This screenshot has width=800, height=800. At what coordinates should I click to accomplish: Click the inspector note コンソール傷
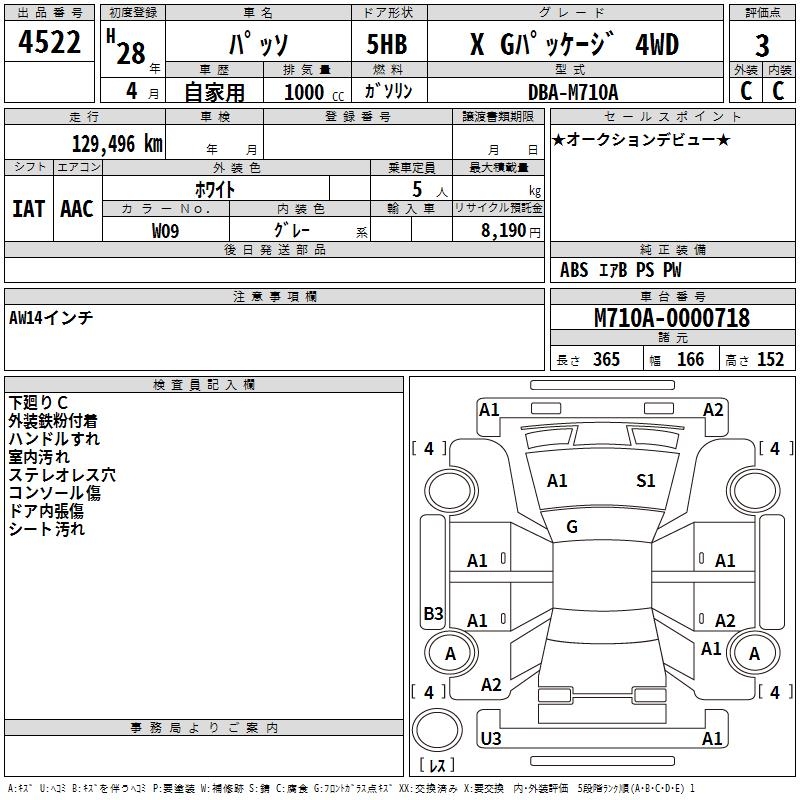pos(55,493)
